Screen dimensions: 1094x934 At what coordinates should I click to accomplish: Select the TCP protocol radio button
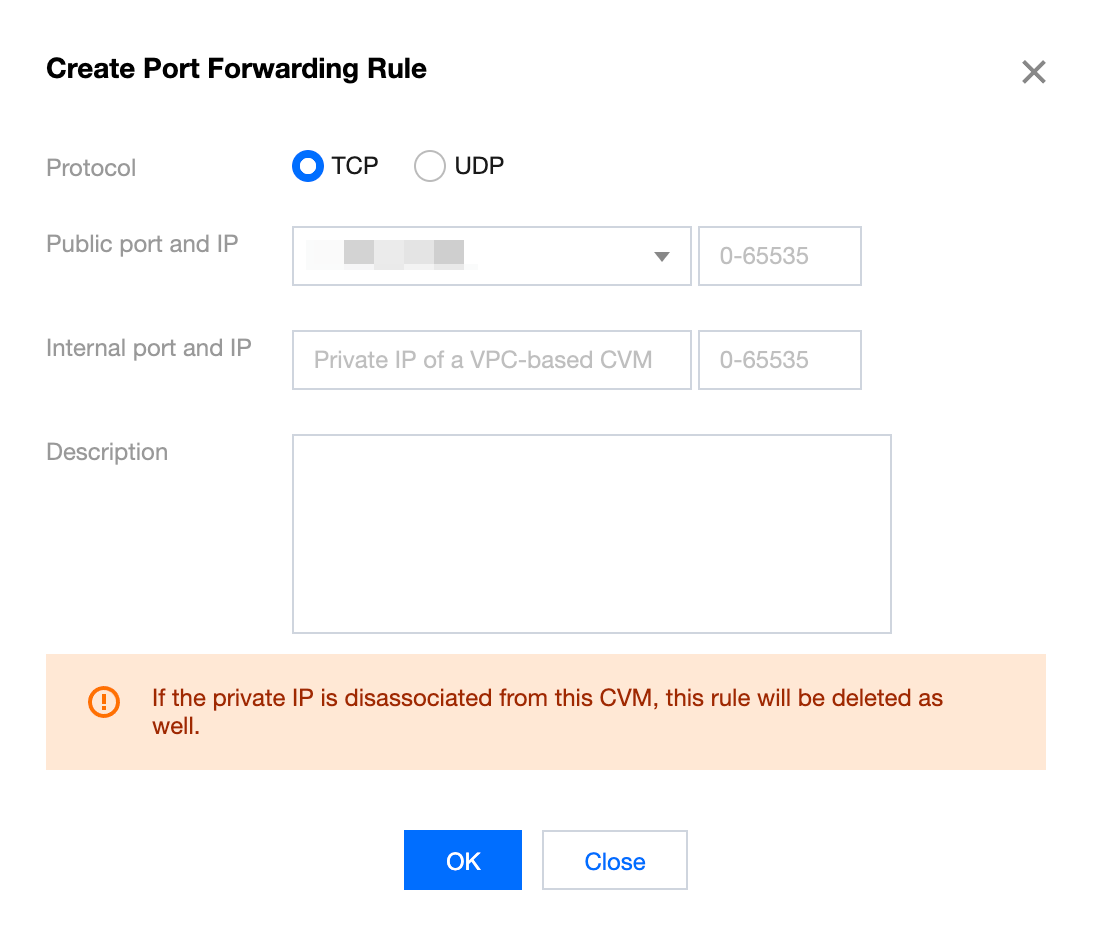[x=308, y=166]
